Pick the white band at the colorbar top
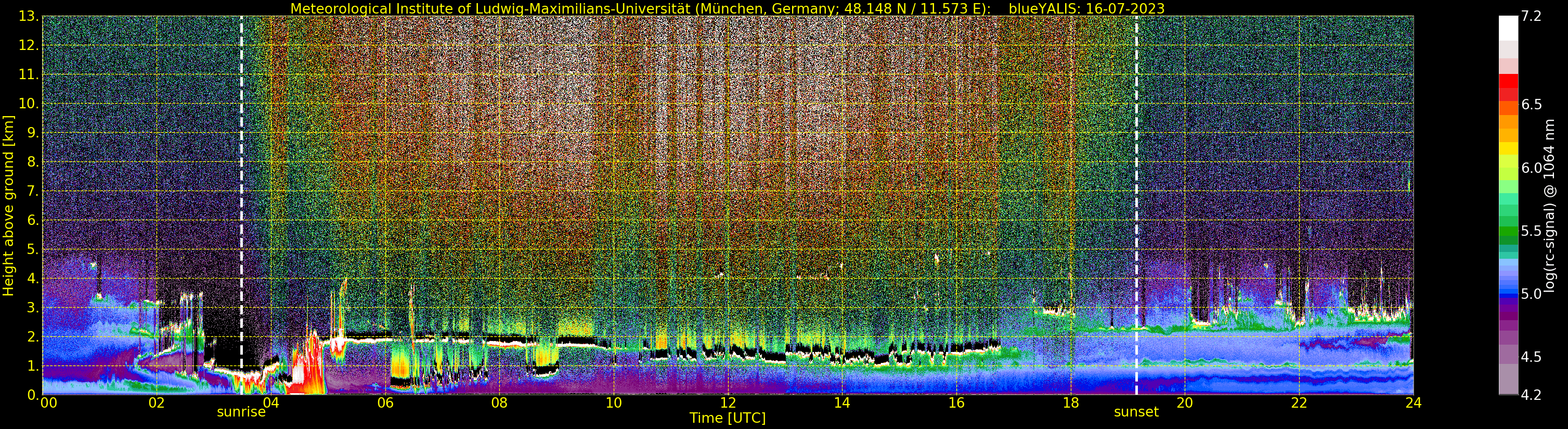1568x429 pixels. (x=1508, y=28)
